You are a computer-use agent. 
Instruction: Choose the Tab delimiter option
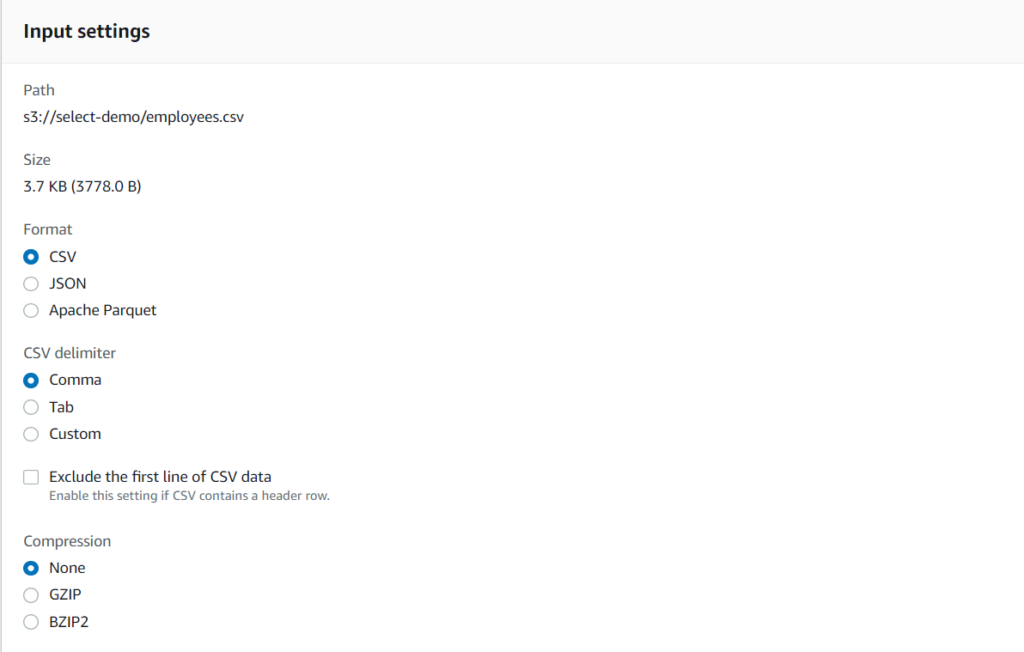[x=31, y=407]
